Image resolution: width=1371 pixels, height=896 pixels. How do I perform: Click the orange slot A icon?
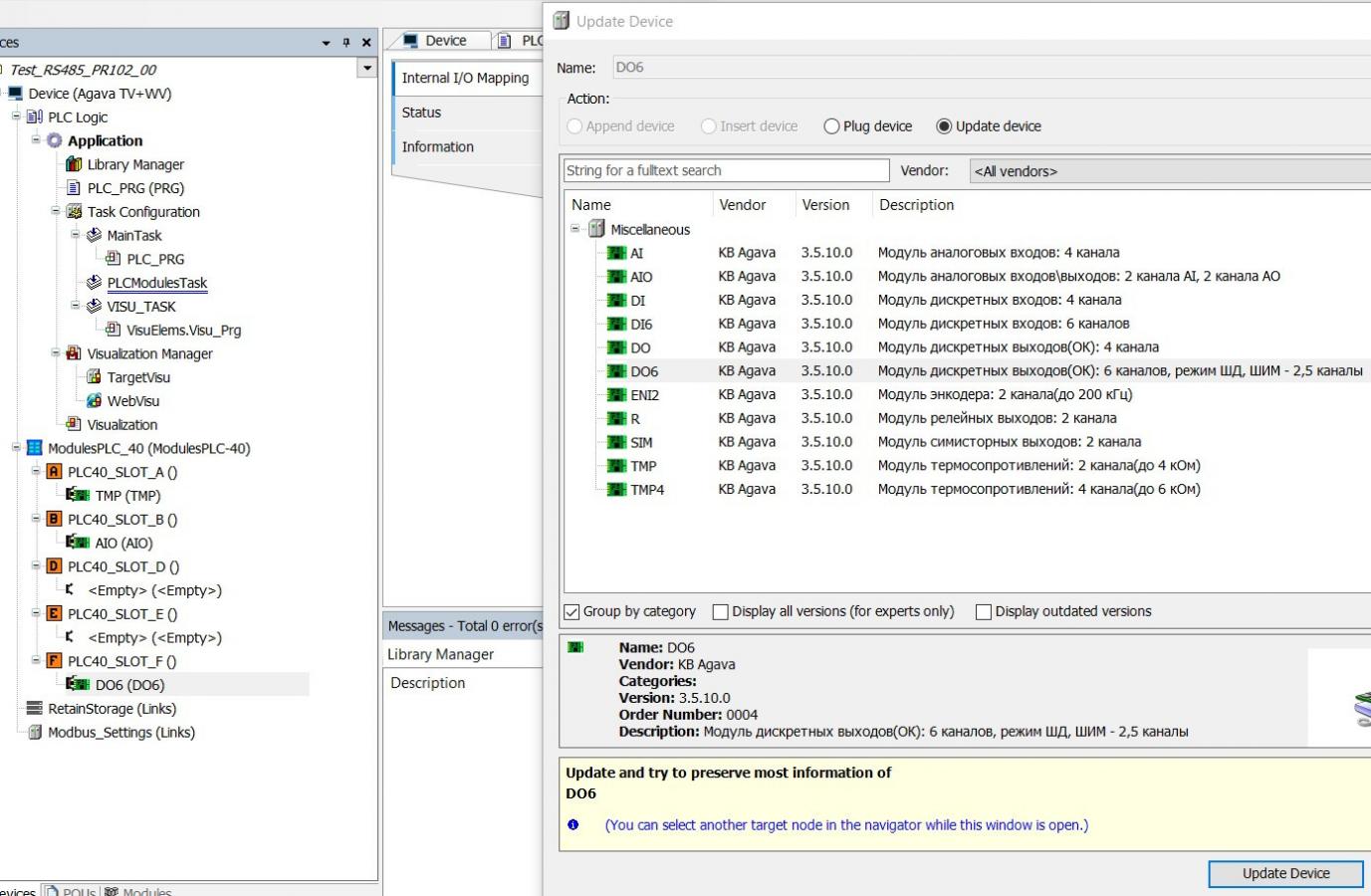55,472
